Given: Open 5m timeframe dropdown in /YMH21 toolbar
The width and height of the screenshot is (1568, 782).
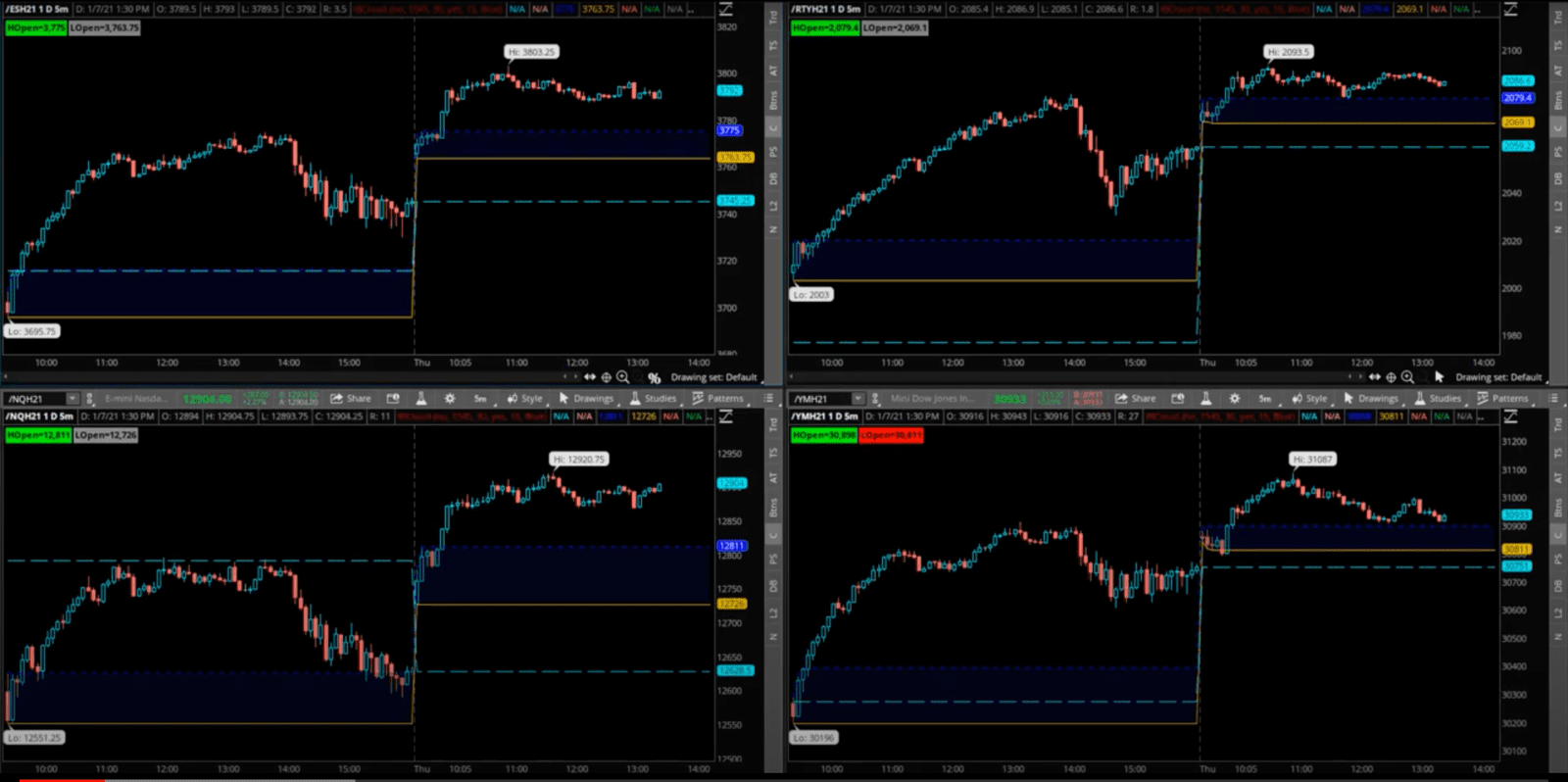Looking at the screenshot, I should (x=1265, y=399).
